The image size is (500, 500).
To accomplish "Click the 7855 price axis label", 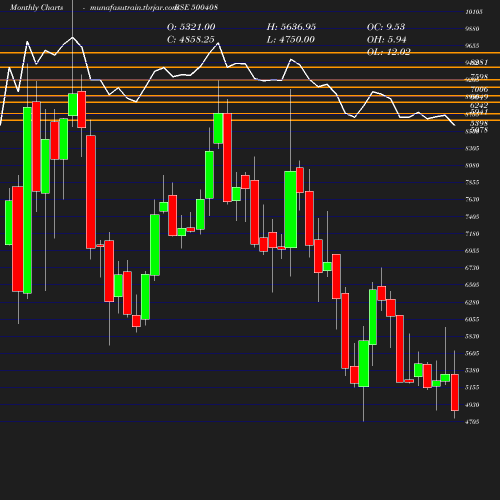I will [472, 182].
